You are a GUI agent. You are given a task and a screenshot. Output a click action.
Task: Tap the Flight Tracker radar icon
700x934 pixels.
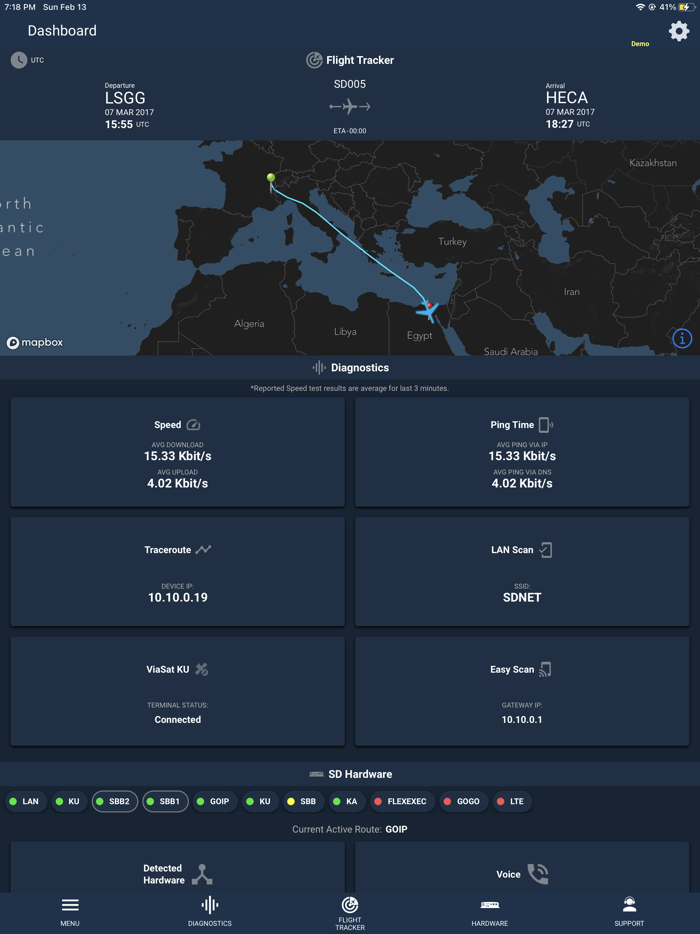click(314, 60)
